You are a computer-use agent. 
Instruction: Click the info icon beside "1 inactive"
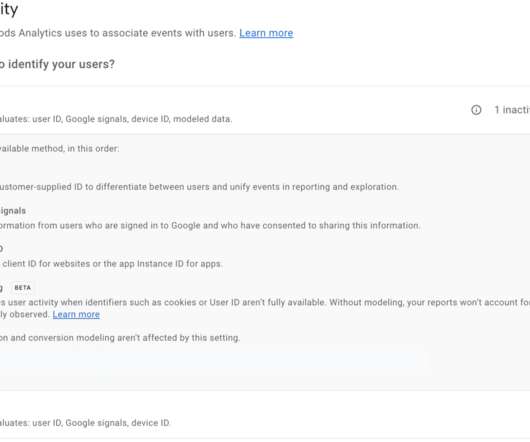pyautogui.click(x=476, y=110)
